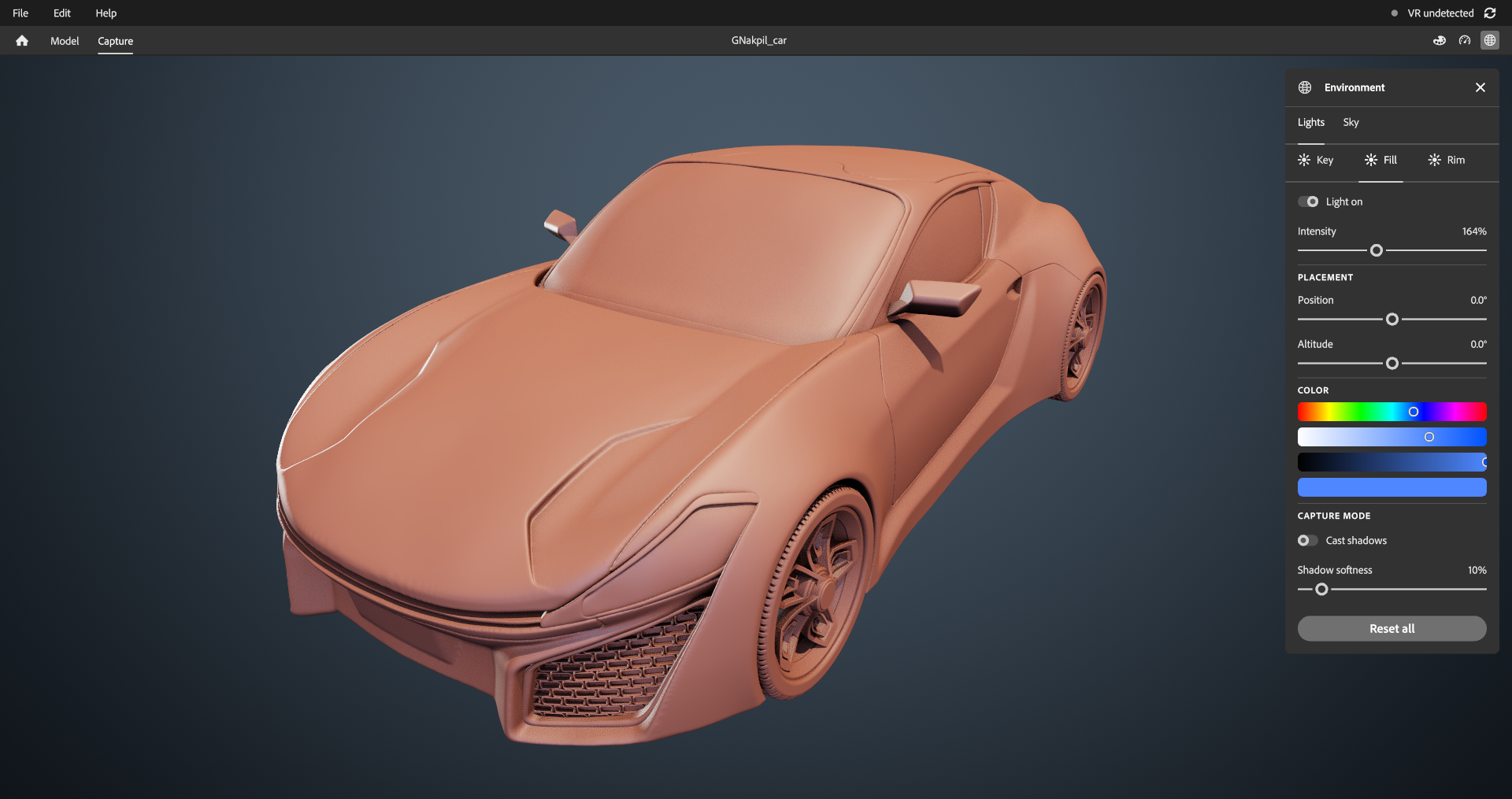Enable Cast shadows

[1308, 541]
